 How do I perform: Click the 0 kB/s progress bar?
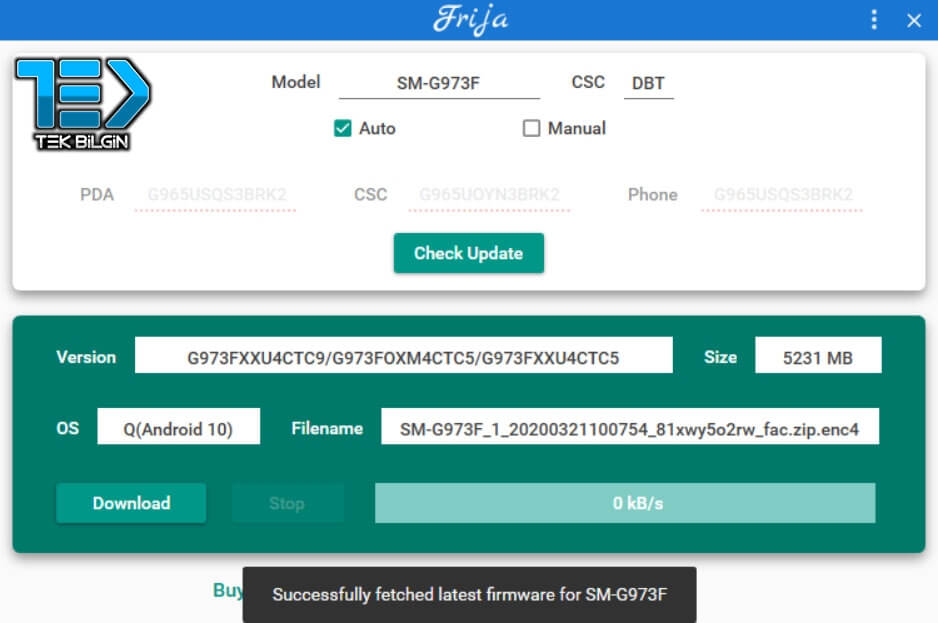625,503
